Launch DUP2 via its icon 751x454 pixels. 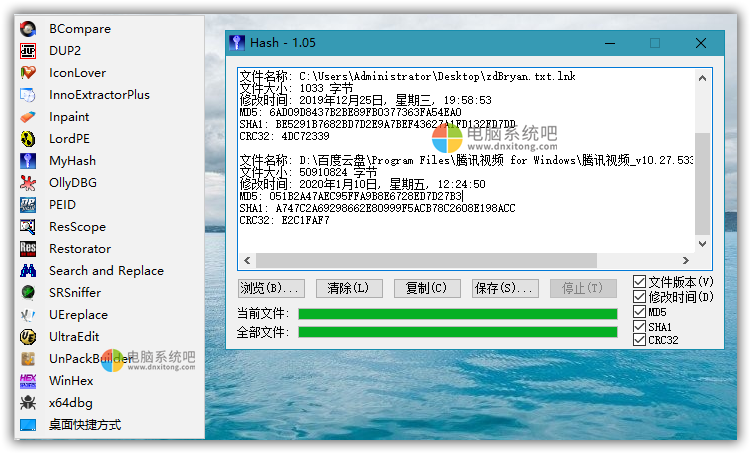(x=28, y=51)
